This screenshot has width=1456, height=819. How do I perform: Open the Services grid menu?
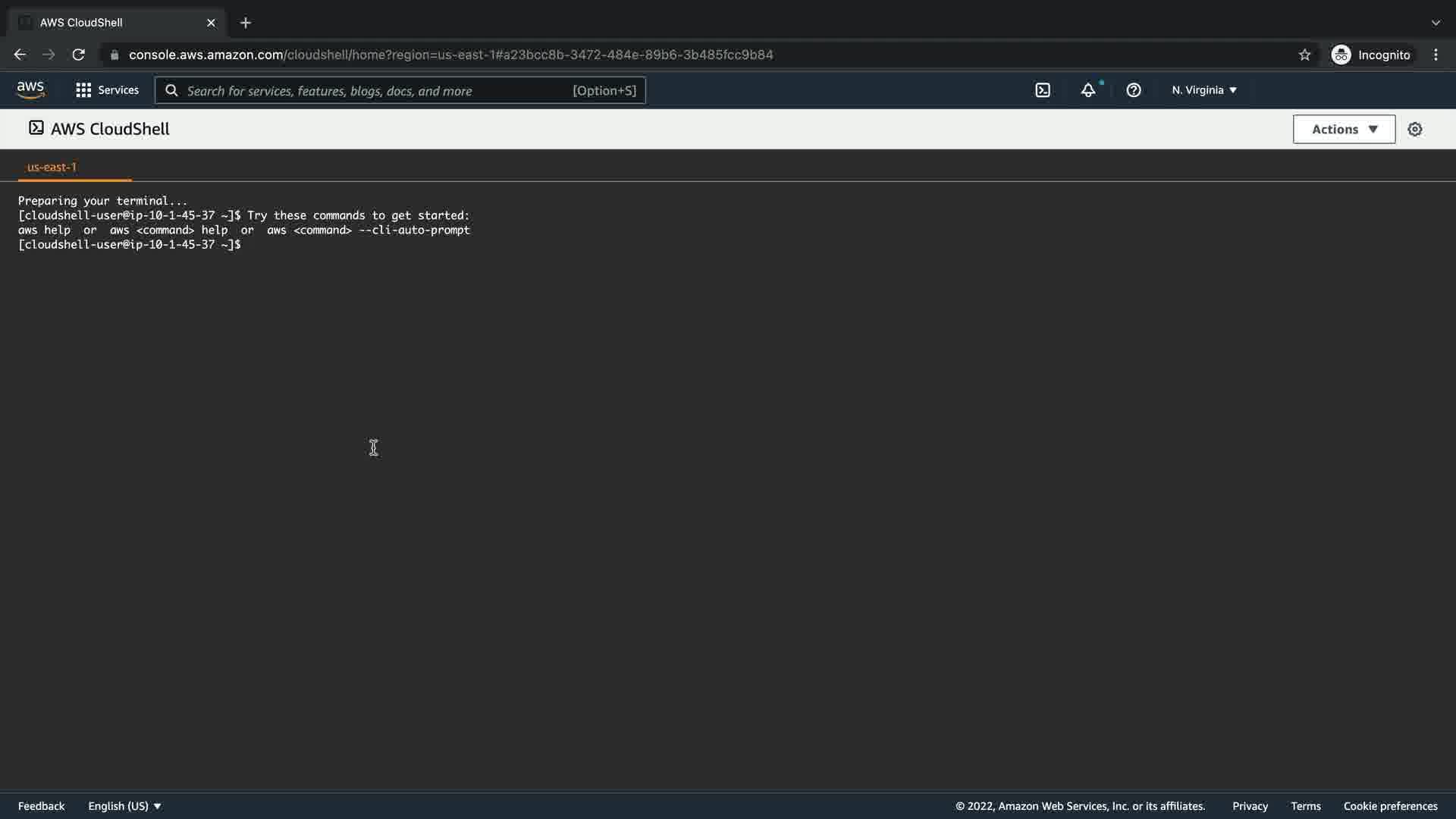click(107, 90)
